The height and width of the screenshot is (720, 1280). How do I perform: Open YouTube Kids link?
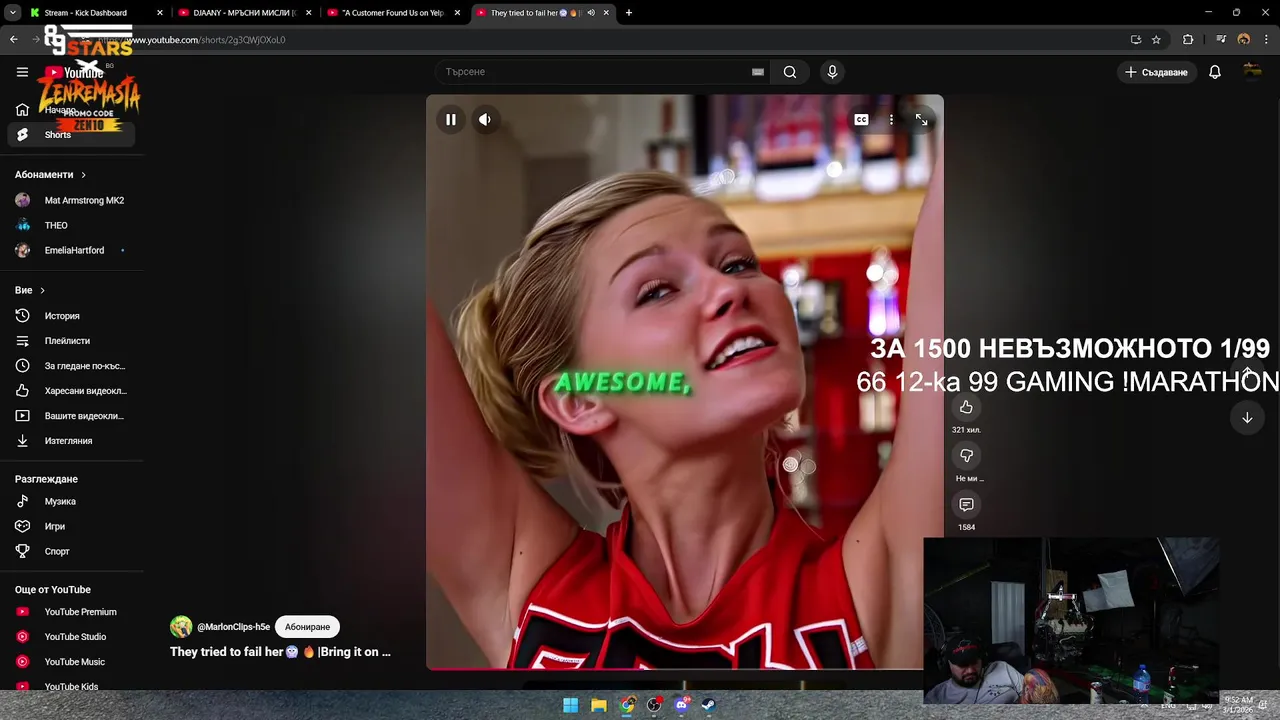tap(71, 686)
